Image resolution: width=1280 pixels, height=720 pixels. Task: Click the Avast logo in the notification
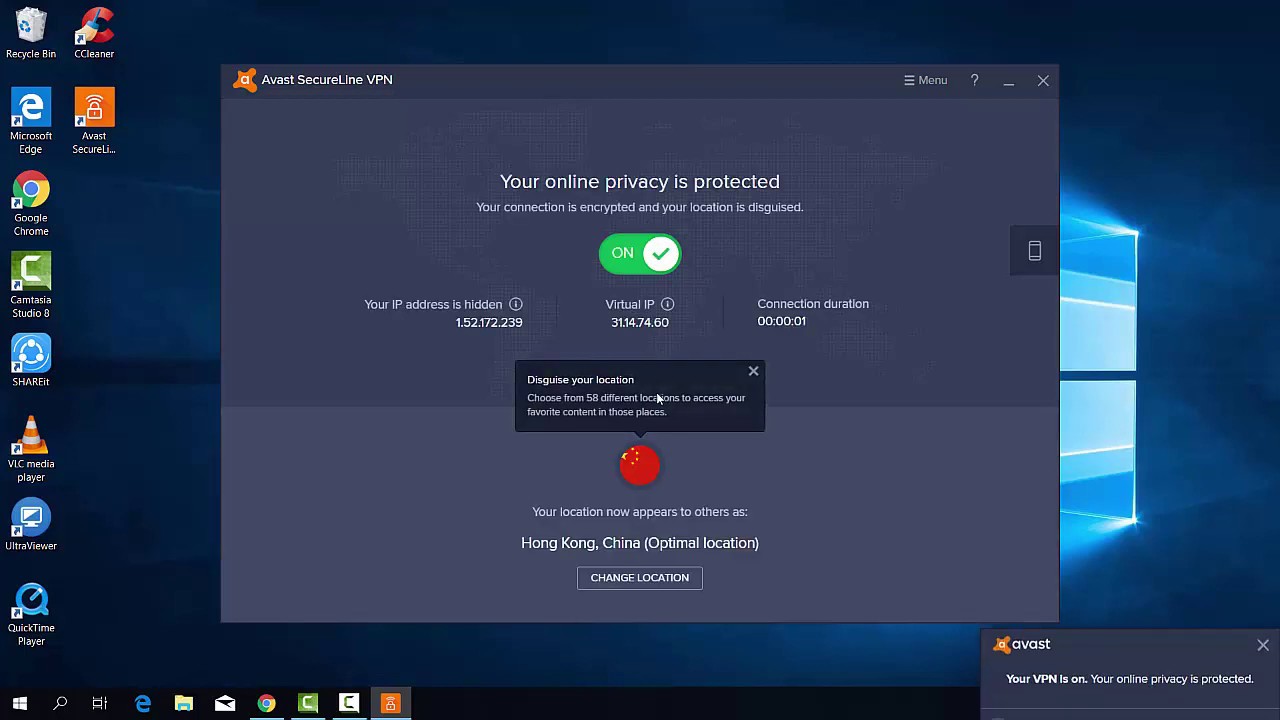coord(1022,645)
